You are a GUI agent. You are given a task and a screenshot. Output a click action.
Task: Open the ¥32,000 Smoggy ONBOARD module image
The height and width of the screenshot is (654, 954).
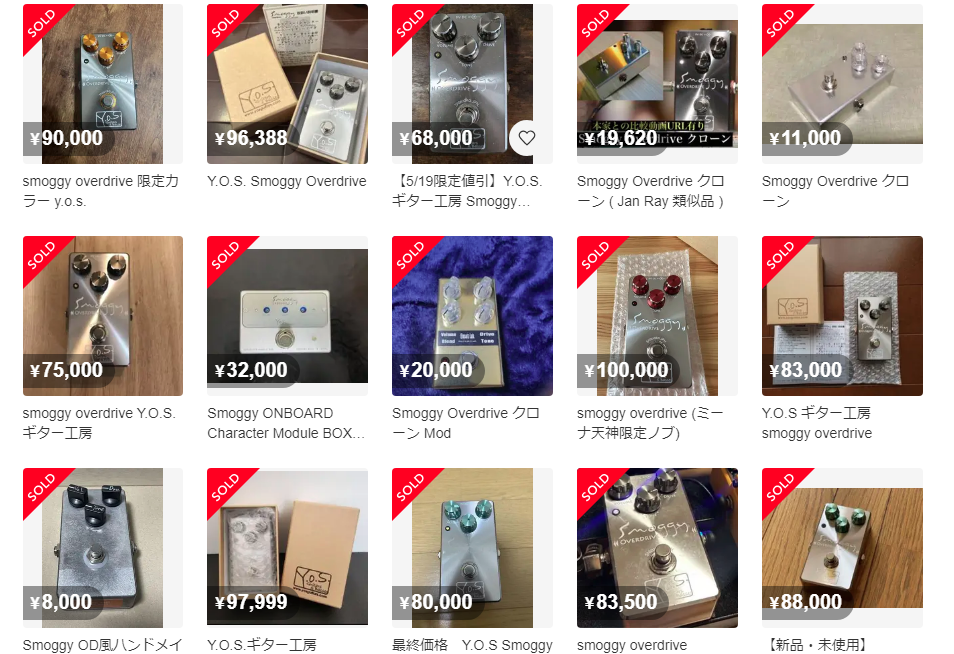pyautogui.click(x=287, y=316)
